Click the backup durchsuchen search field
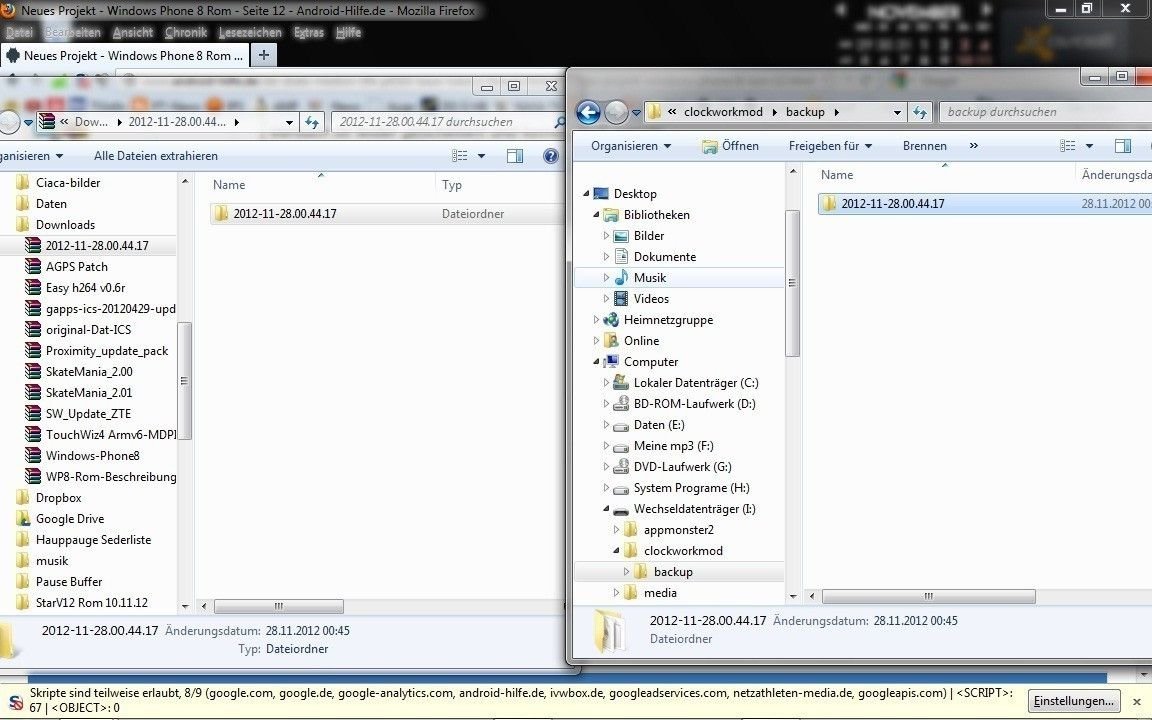This screenshot has width=1152, height=720. point(1045,112)
